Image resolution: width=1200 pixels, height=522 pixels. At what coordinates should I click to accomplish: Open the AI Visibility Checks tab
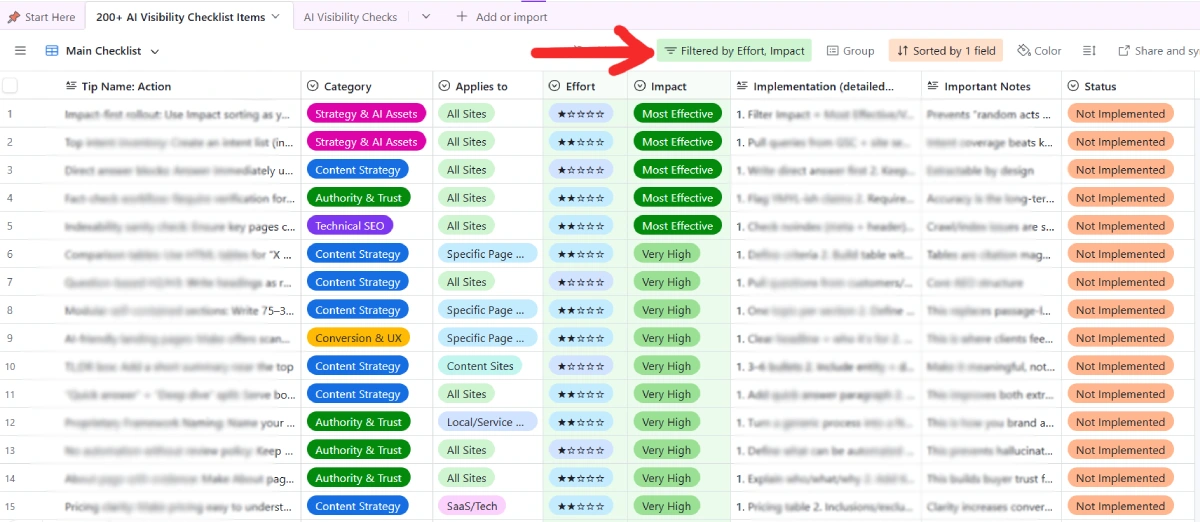(x=350, y=17)
